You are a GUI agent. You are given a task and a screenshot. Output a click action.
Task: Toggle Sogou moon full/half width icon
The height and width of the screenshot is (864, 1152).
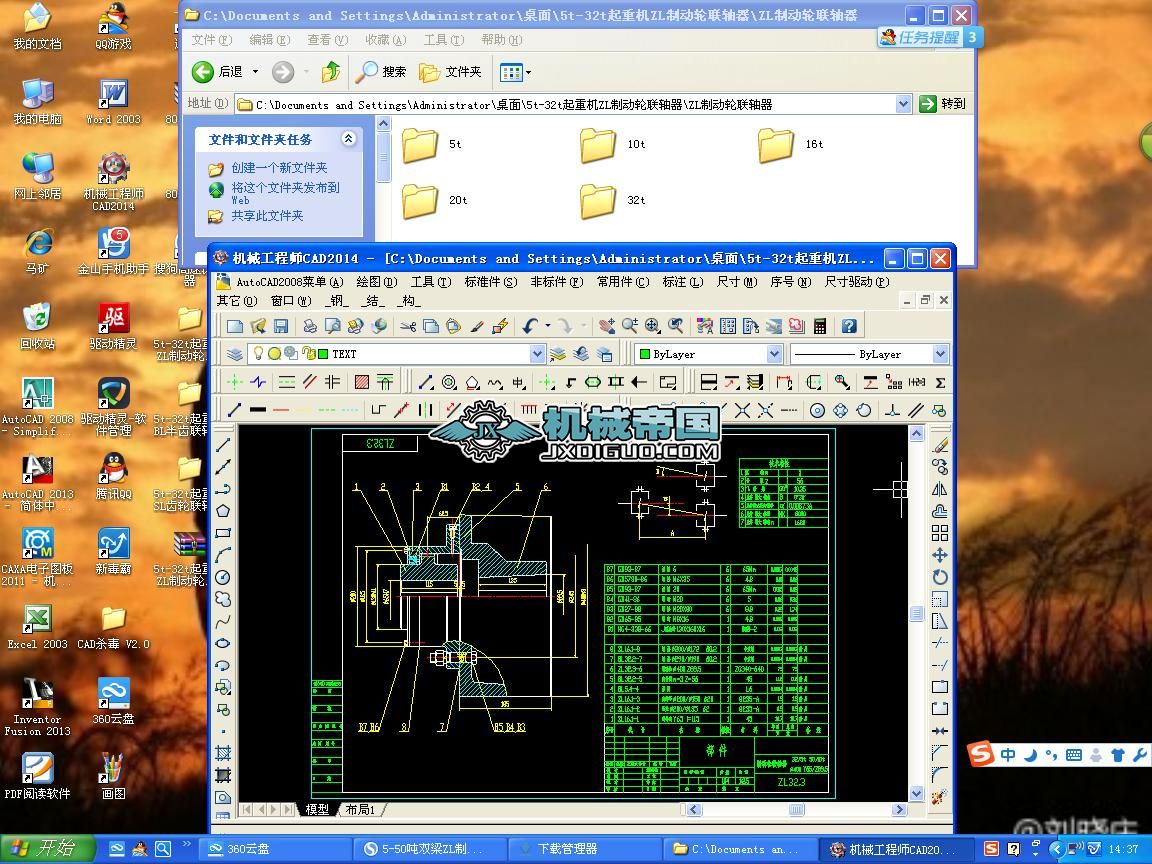[x=1031, y=755]
